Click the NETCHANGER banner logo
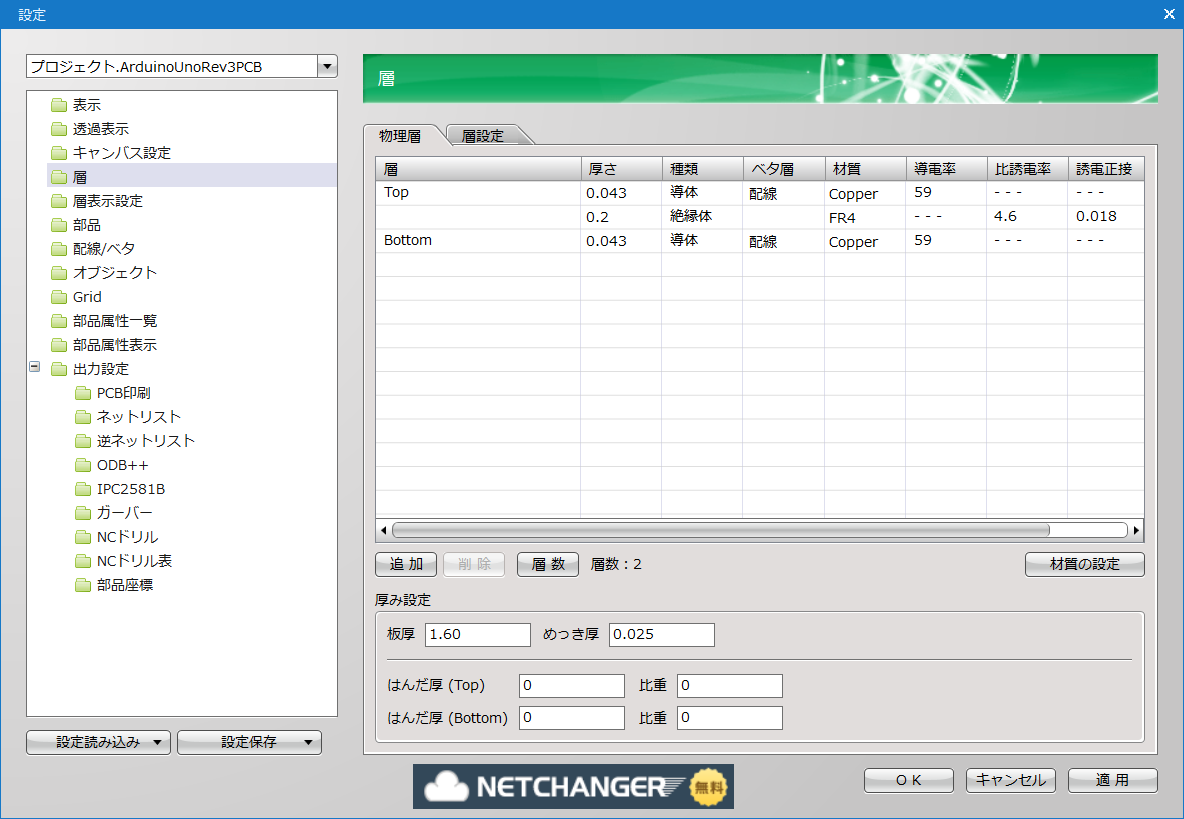Image resolution: width=1184 pixels, height=819 pixels. click(x=573, y=786)
